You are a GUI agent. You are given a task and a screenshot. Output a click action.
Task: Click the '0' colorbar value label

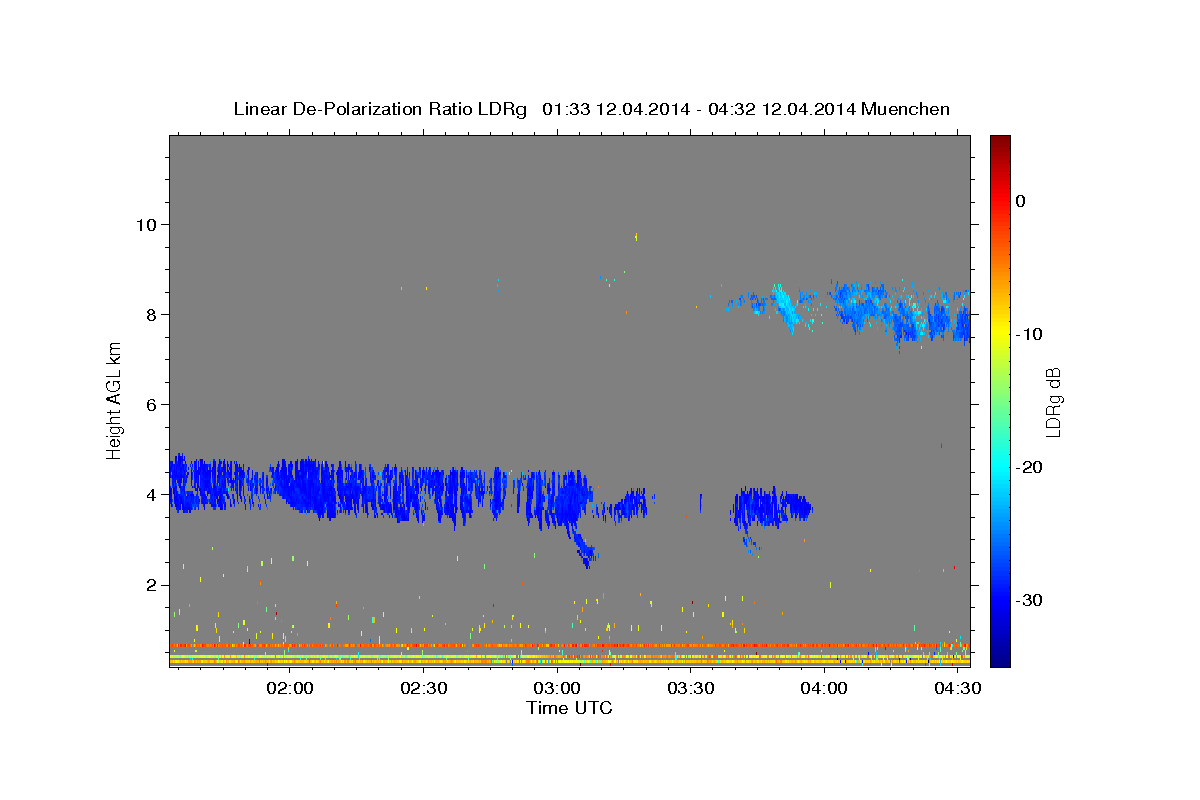click(x=1020, y=201)
